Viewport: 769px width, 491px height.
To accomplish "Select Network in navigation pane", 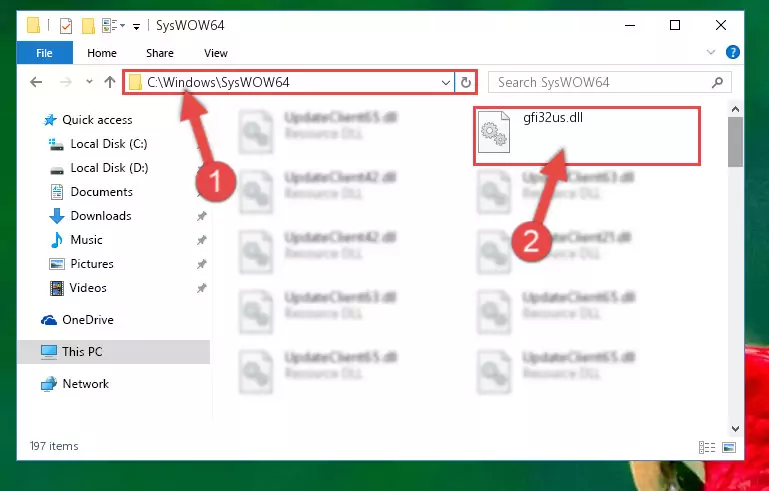I will coord(85,384).
